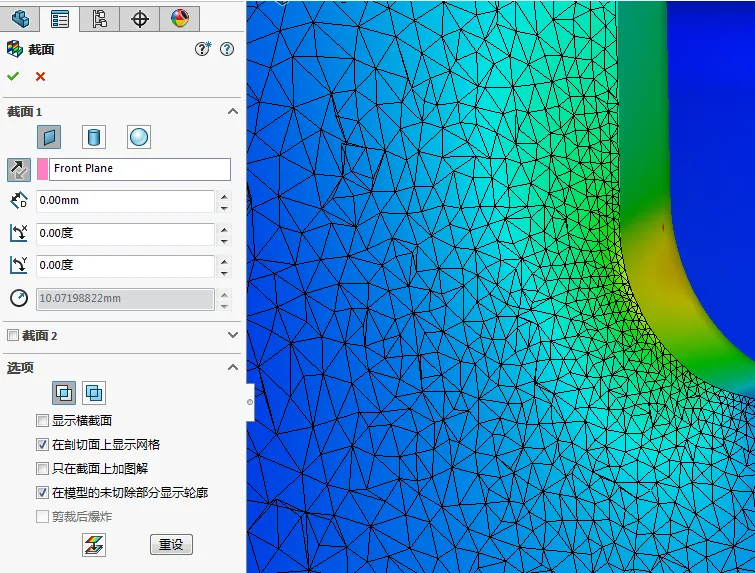755x573 pixels.
Task: Uncheck 在模型的未切除部分显示轮廓 checkbox
Action: point(42,493)
